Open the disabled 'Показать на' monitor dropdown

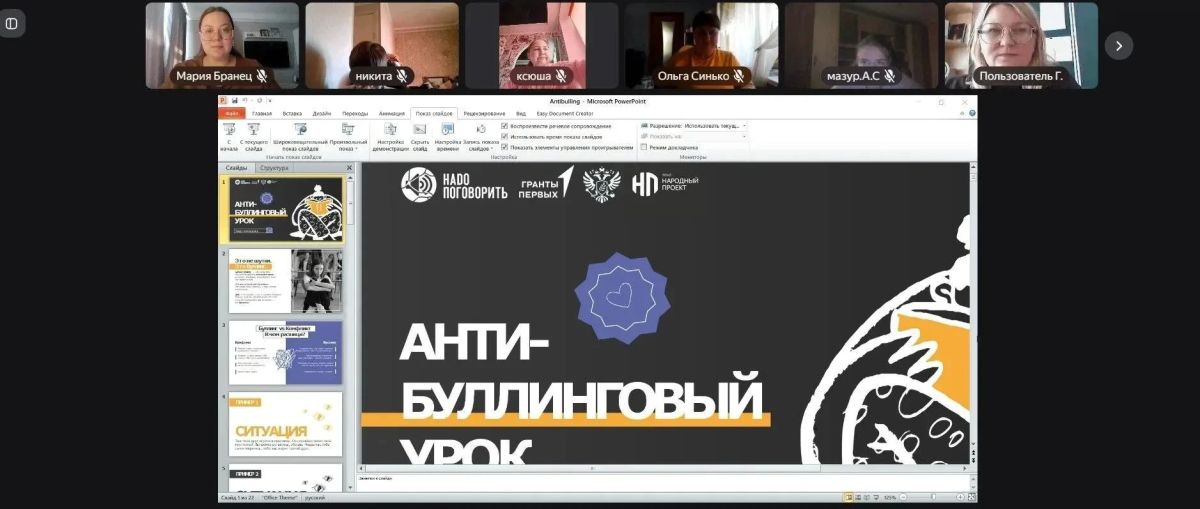[694, 136]
